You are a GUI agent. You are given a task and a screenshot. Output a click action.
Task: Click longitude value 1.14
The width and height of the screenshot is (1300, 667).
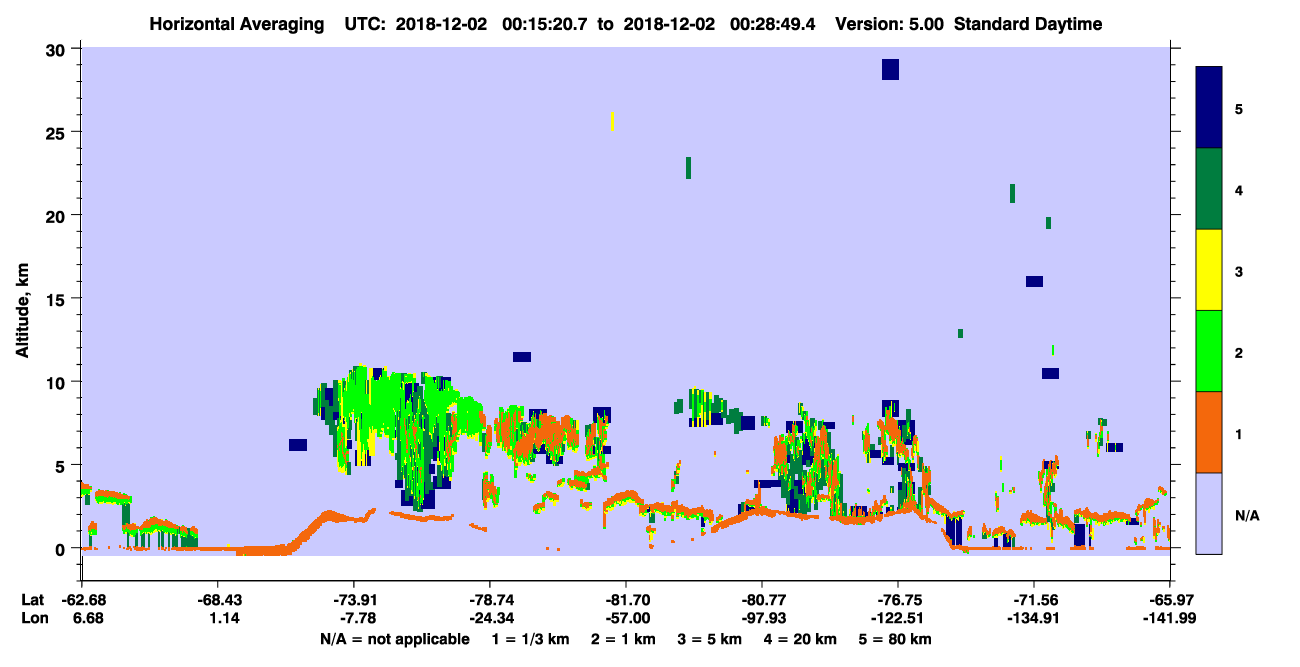223,618
